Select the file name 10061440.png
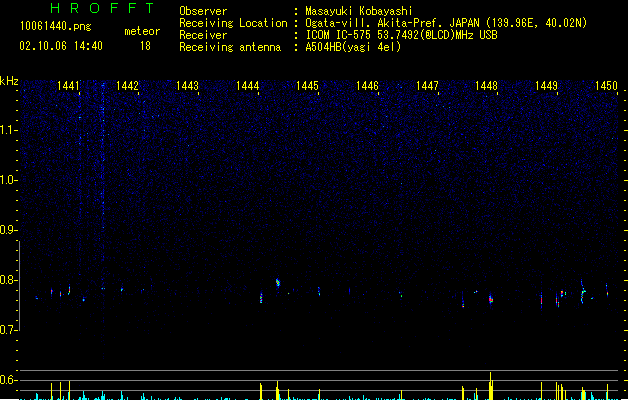The height and width of the screenshot is (400, 629). 56,26
